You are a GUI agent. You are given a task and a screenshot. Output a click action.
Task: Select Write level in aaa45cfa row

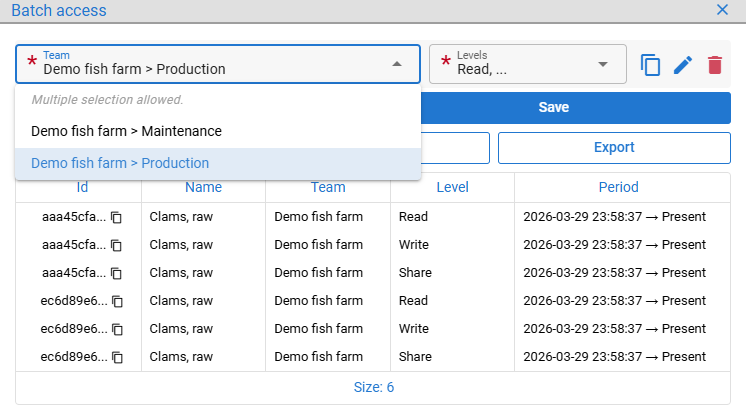click(x=413, y=245)
